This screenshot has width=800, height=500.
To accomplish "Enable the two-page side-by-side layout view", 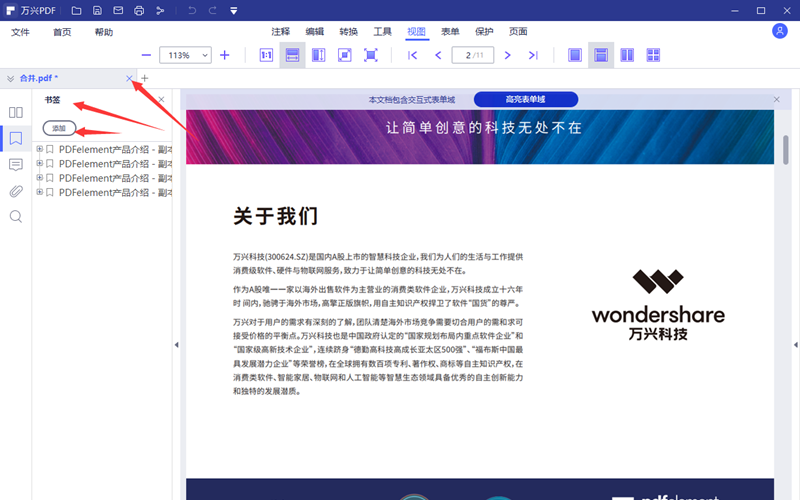I will pos(627,55).
